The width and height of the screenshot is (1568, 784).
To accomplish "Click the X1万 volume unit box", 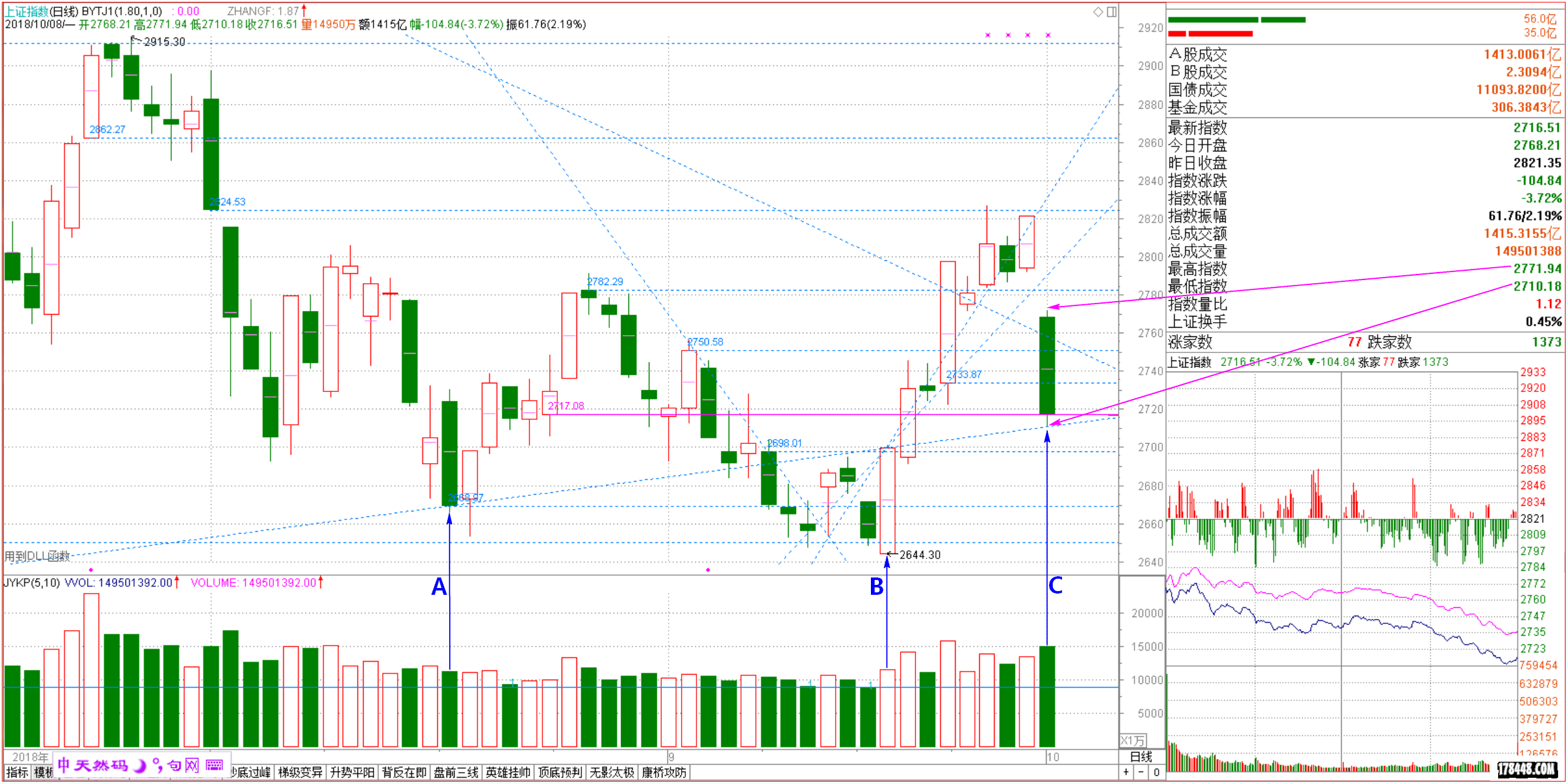I will coord(1133,740).
